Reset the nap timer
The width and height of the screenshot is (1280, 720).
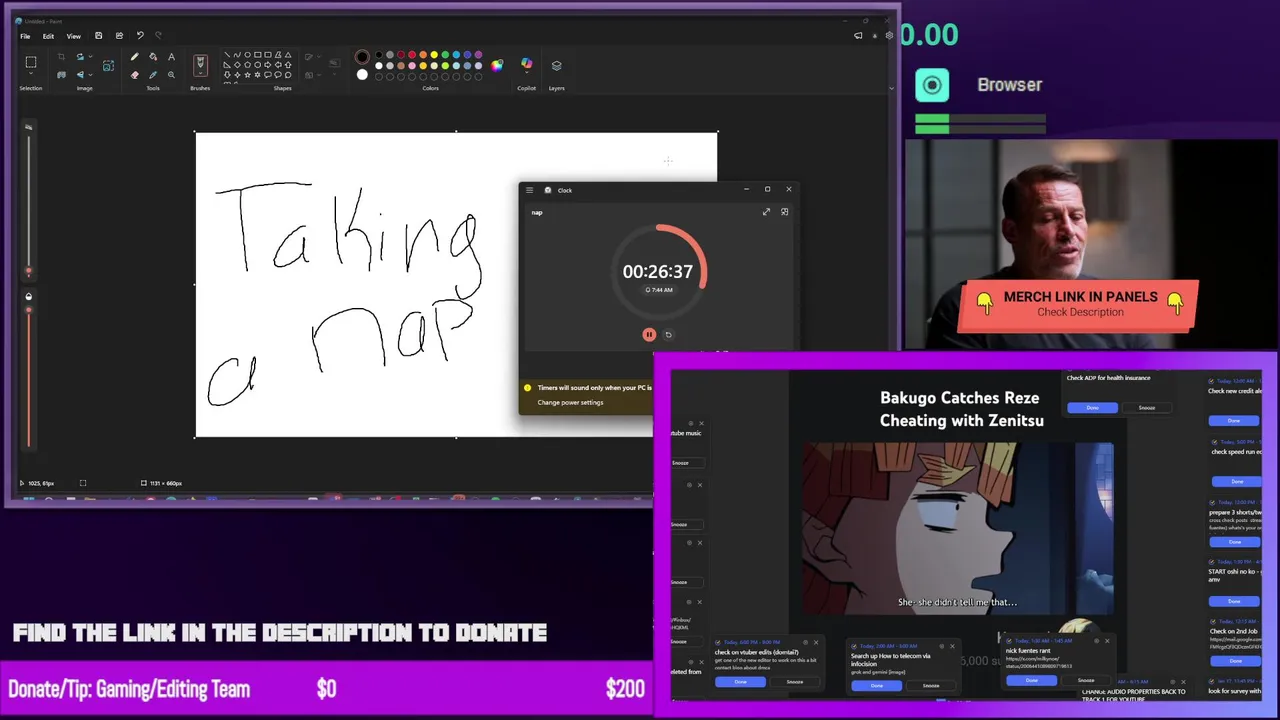tap(668, 335)
